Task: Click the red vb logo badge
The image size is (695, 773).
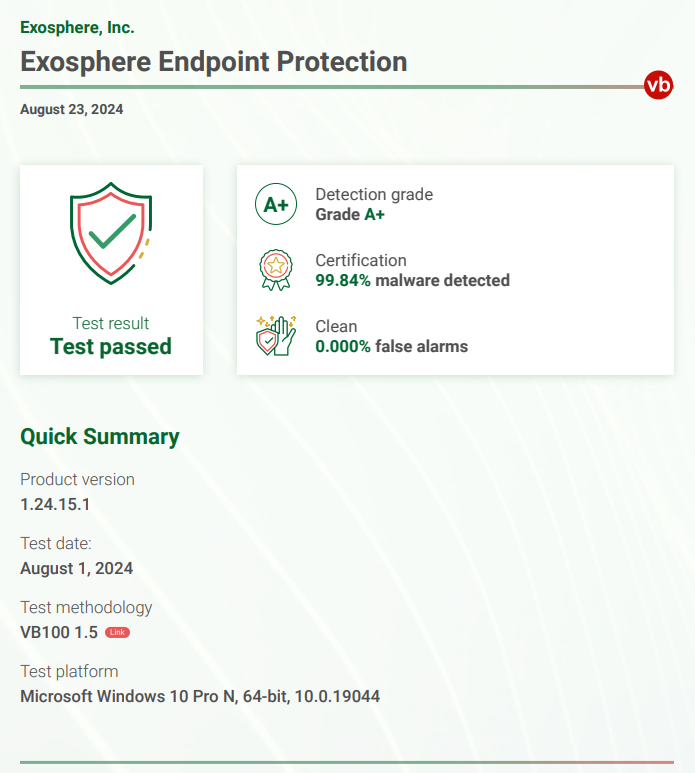Action: [658, 85]
